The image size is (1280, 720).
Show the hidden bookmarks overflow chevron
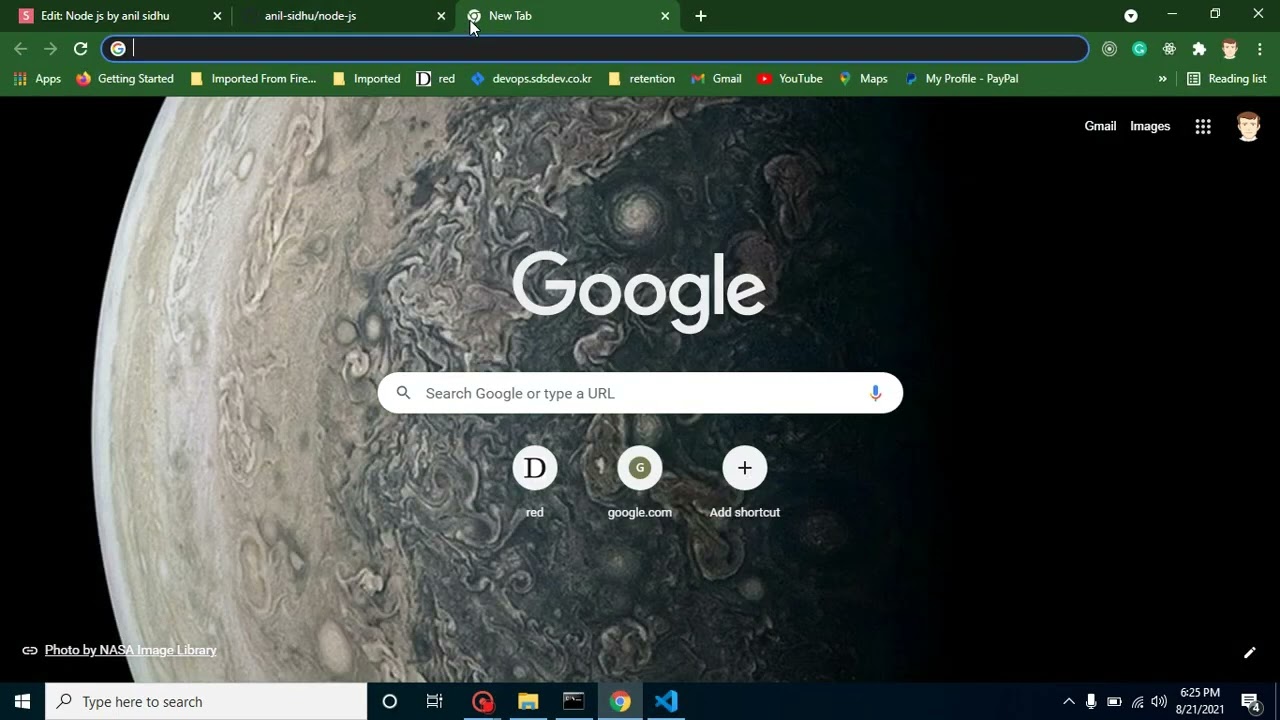coord(1162,79)
